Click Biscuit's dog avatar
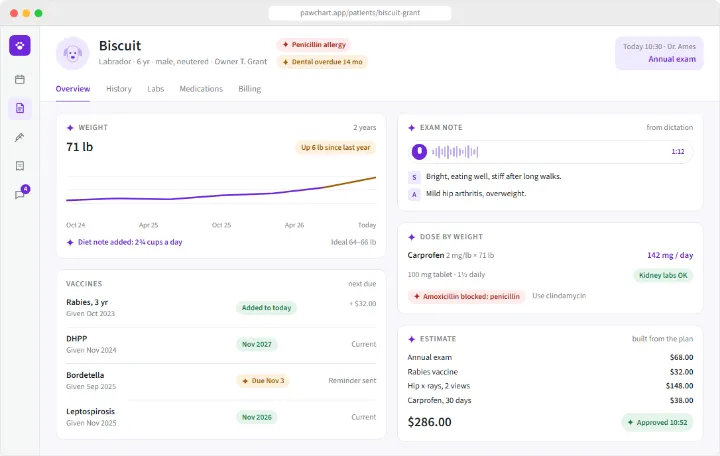Screen dimensions: 720x456 coord(73,53)
